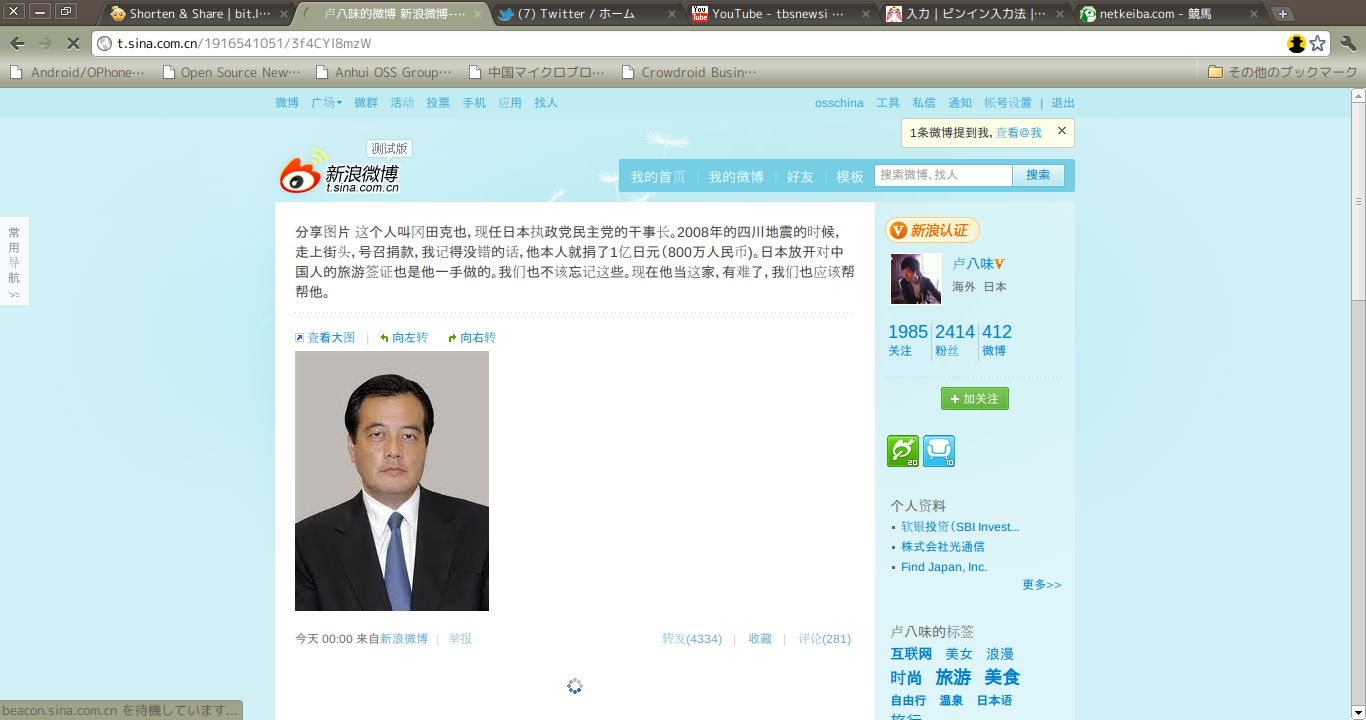Click 微博 in the top navigation

[x=287, y=103]
